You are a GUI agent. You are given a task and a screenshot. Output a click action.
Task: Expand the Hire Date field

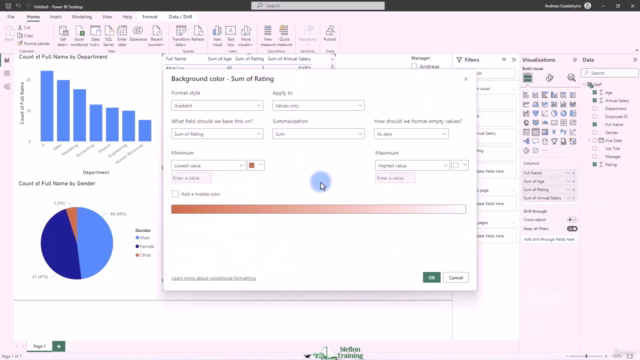tap(589, 140)
